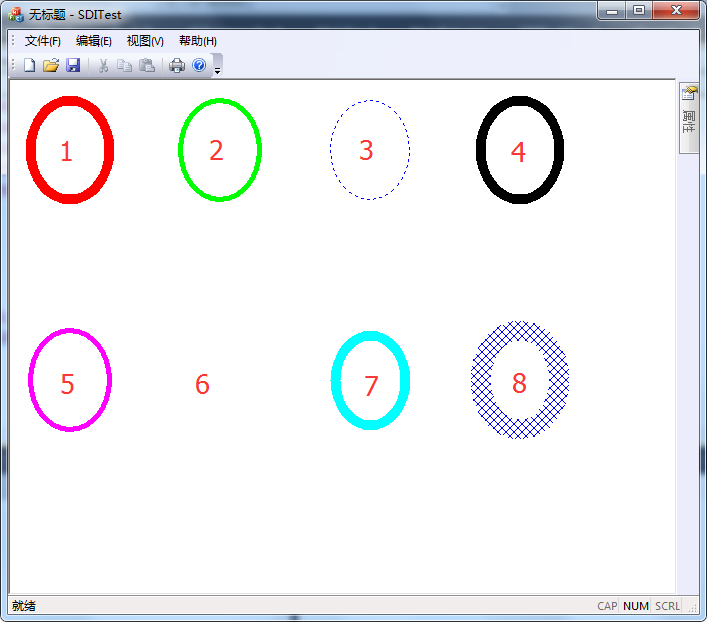Click the New document toolbar icon

click(29, 65)
